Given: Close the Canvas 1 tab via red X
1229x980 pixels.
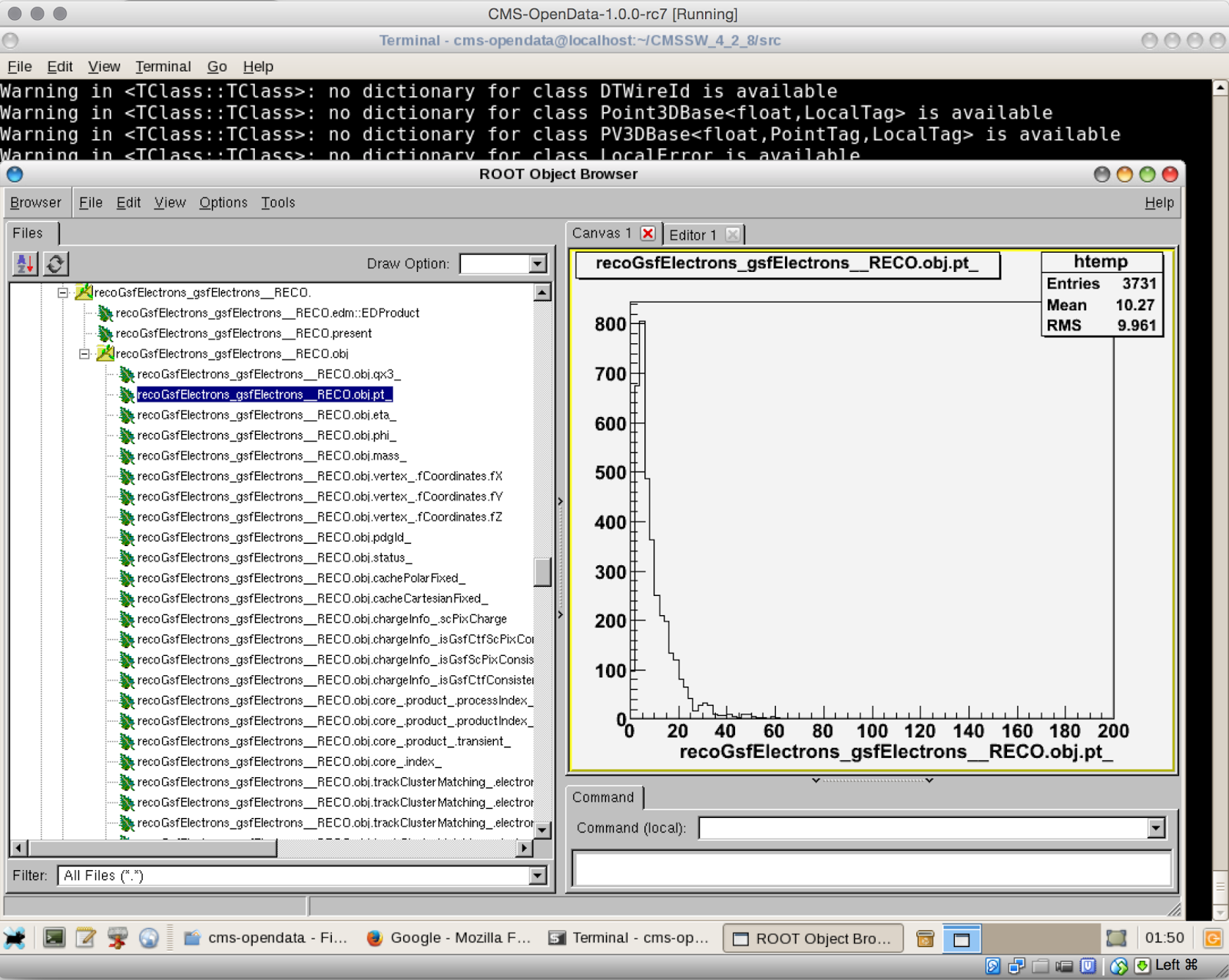Looking at the screenshot, I should pos(648,233).
